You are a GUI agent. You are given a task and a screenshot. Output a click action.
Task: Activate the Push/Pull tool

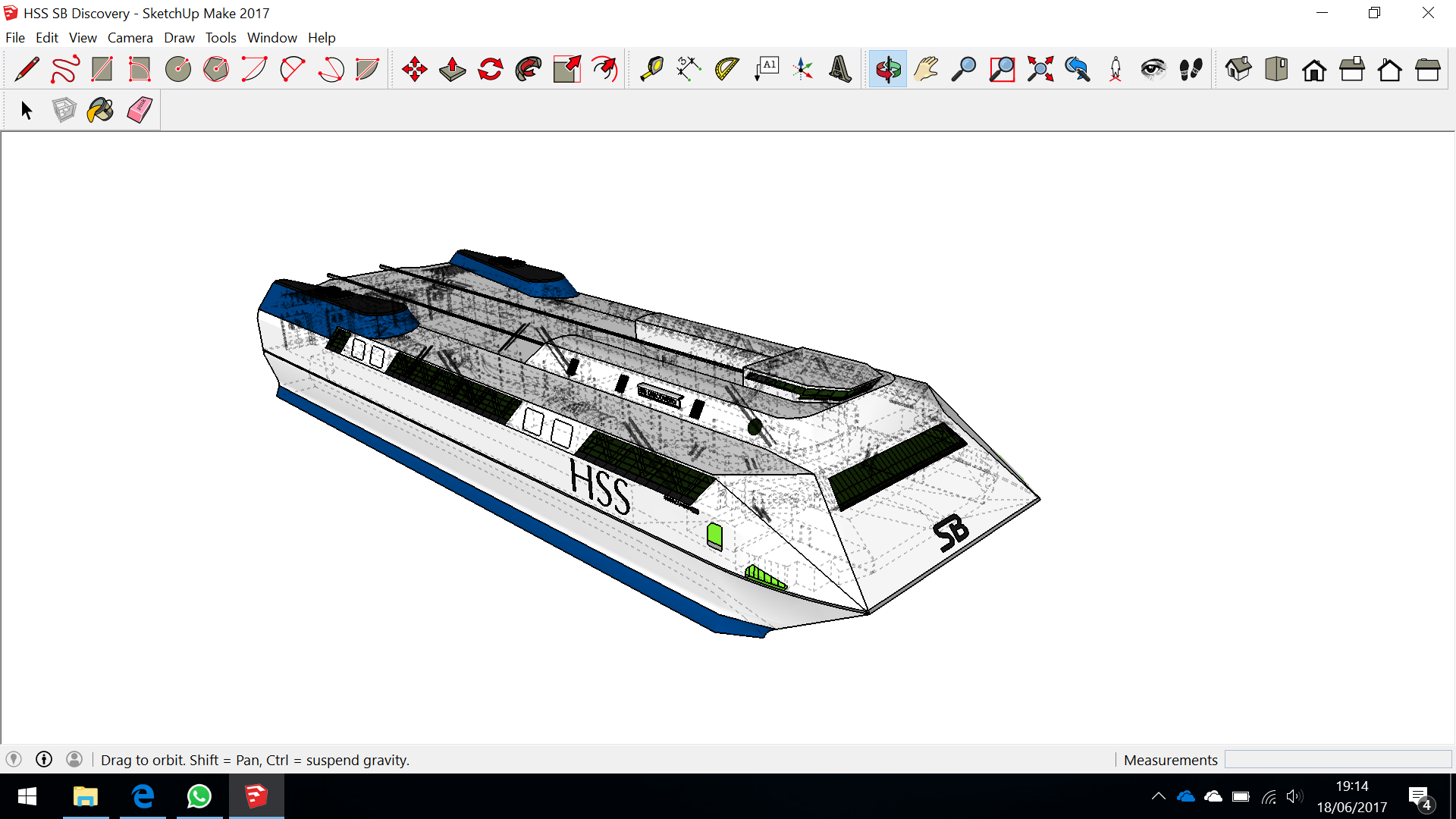(453, 69)
